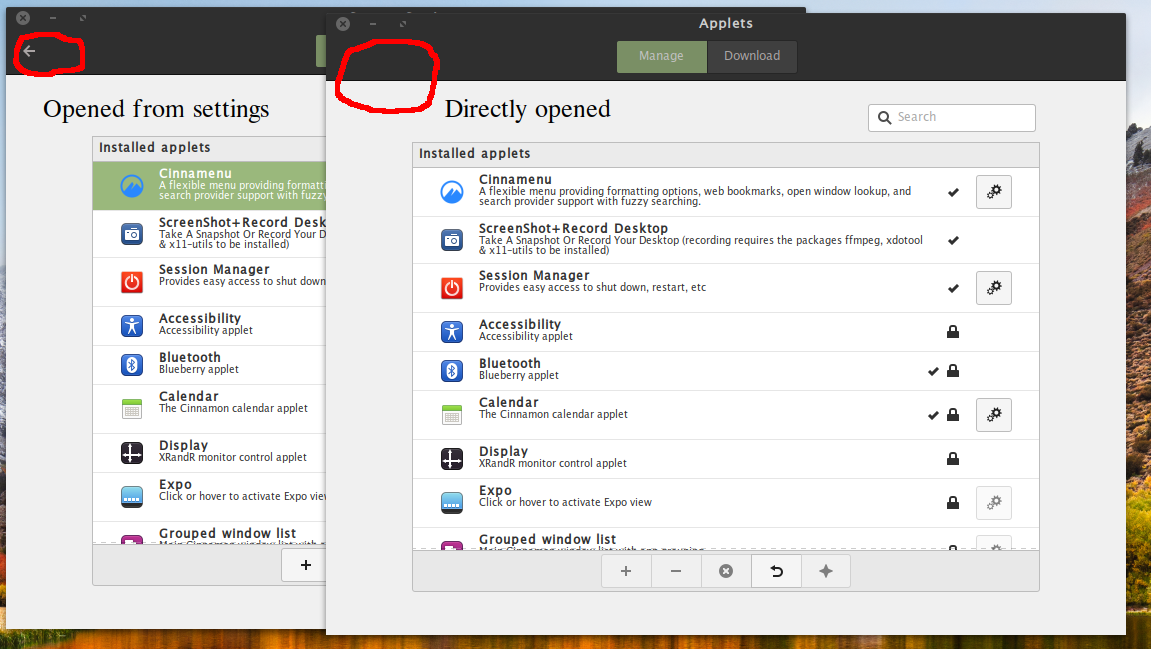Viewport: 1151px width, 649px height.
Task: Click the checkmark on Session Manager row
Action: pos(953,289)
